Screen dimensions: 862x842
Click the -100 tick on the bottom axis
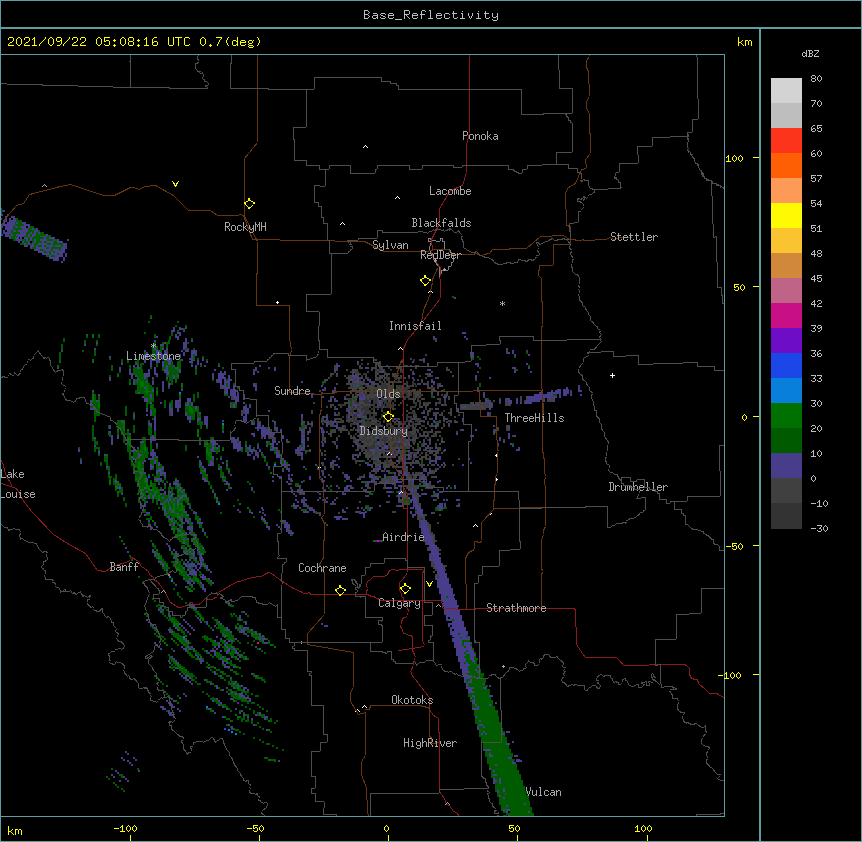point(125,828)
